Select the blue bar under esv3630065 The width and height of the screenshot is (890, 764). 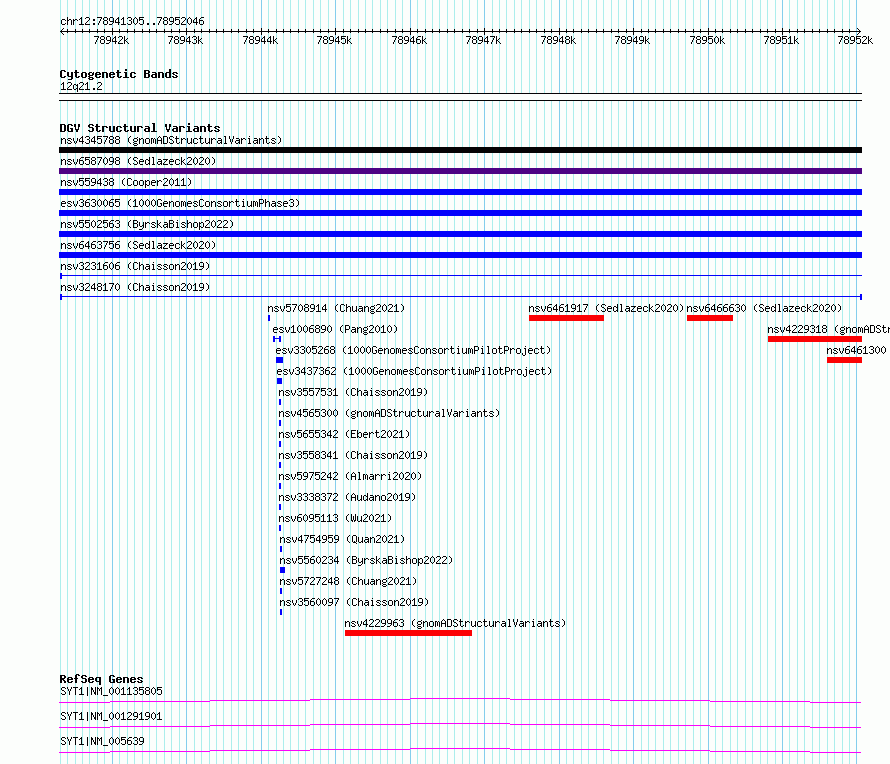[460, 213]
